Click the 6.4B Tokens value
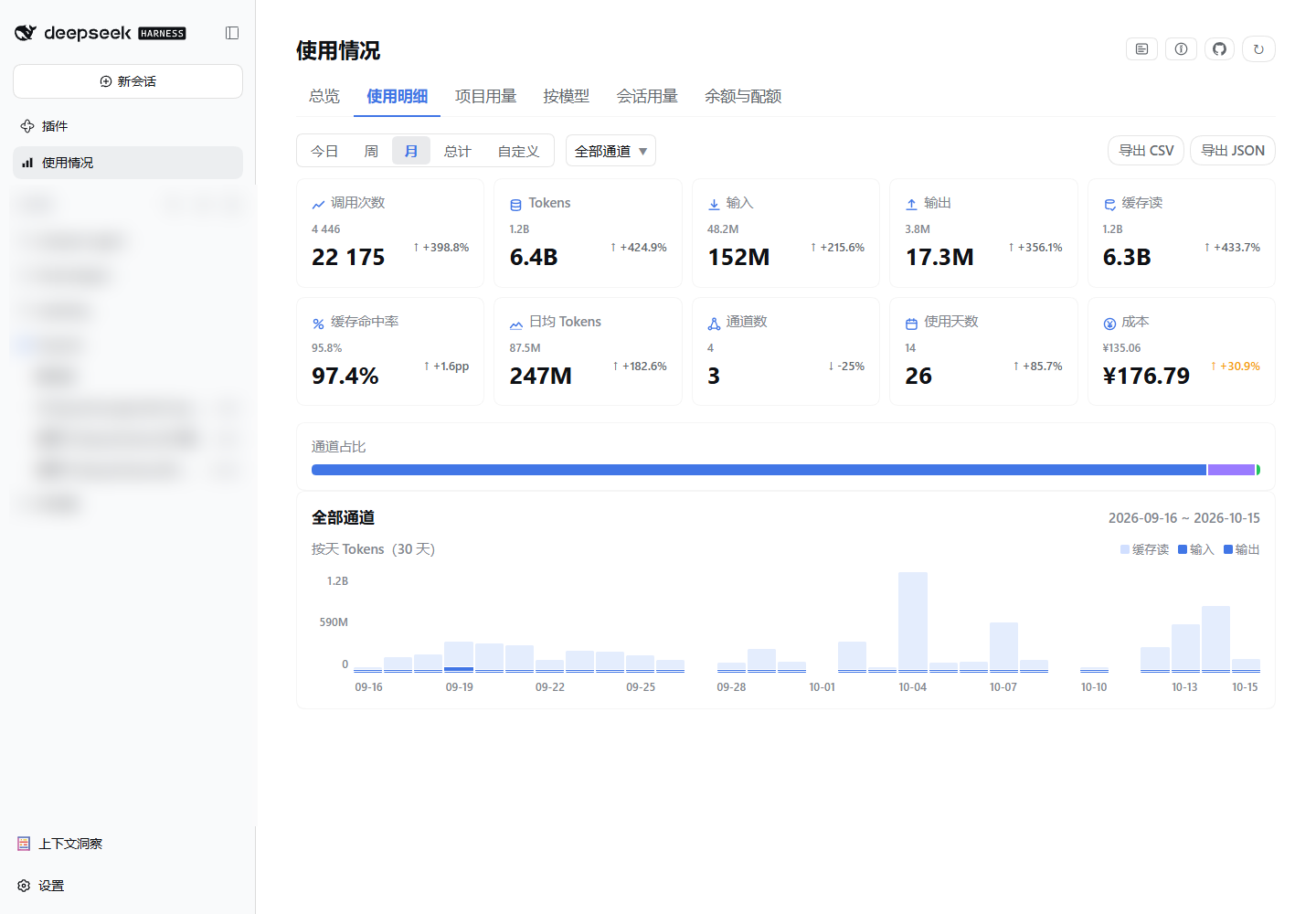Image resolution: width=1316 pixels, height=914 pixels. click(x=534, y=258)
